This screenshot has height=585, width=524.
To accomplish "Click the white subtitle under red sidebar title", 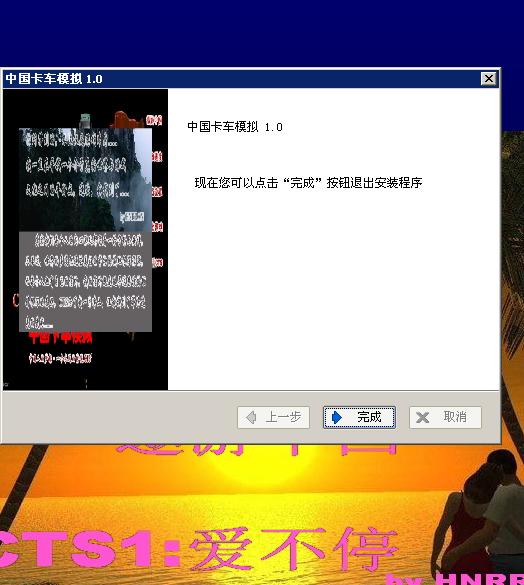I will pos(60,359).
